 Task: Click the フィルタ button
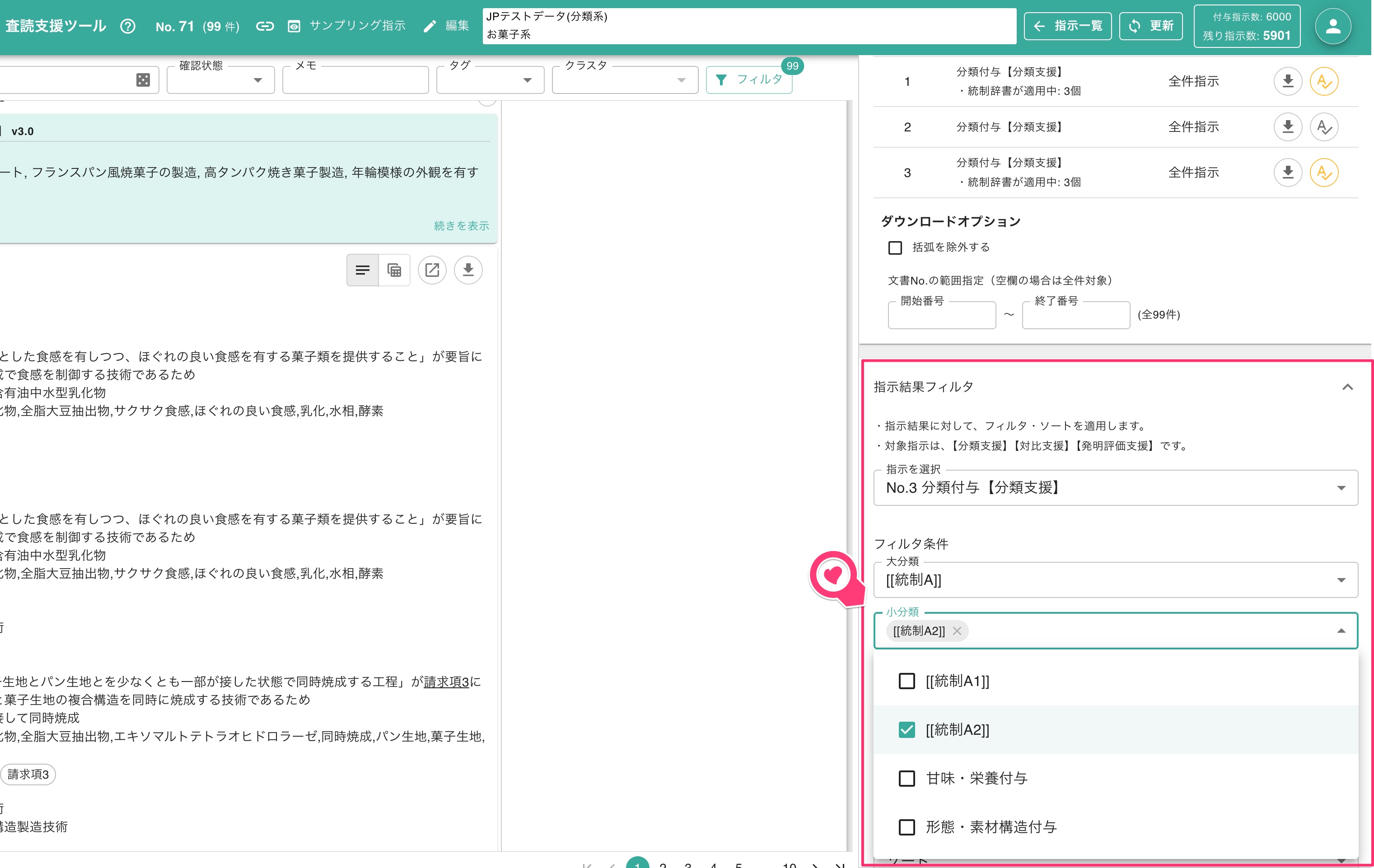click(x=748, y=80)
